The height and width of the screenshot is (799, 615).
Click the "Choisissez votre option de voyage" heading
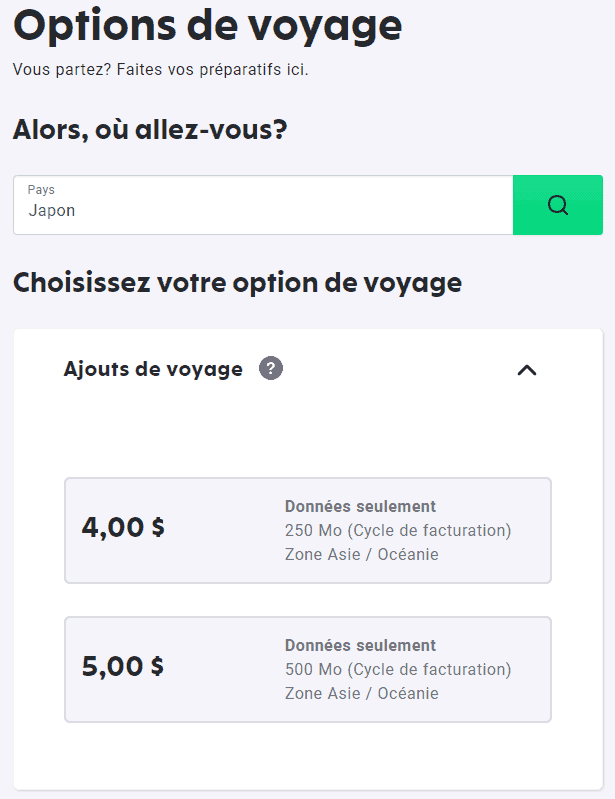(237, 282)
